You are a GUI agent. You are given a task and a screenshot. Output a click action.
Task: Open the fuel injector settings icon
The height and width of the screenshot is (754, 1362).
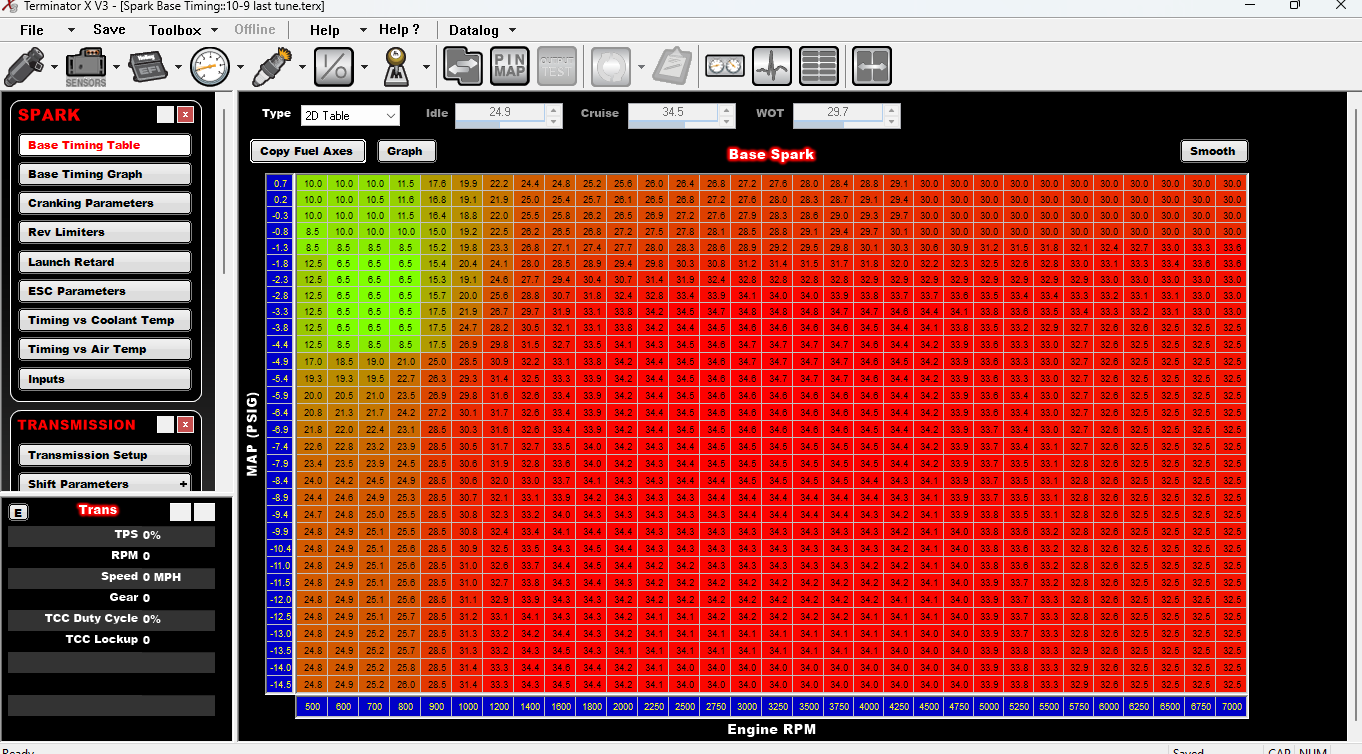pyautogui.click(x=25, y=67)
